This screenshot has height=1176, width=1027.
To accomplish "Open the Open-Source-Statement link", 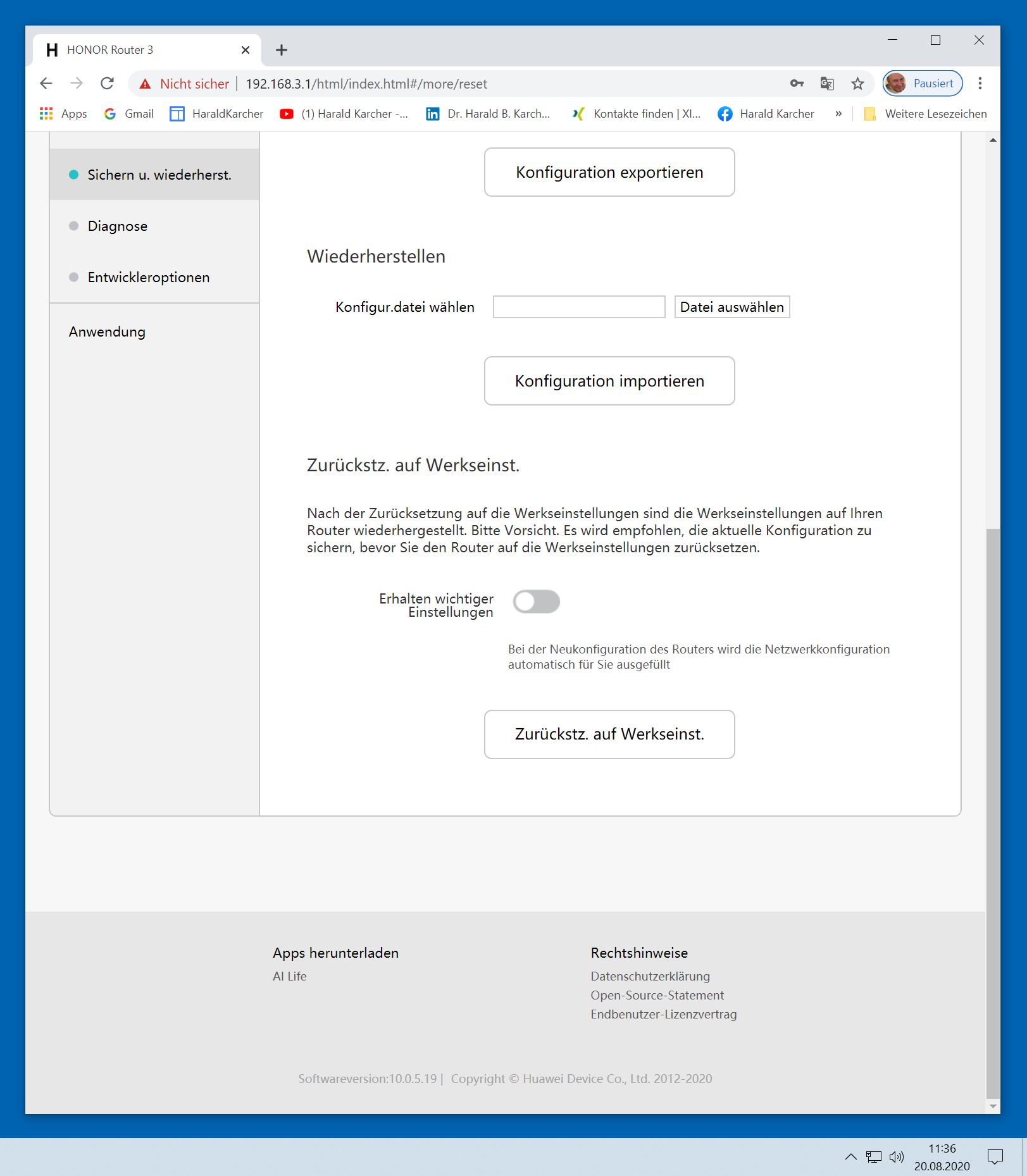I will pos(657,995).
